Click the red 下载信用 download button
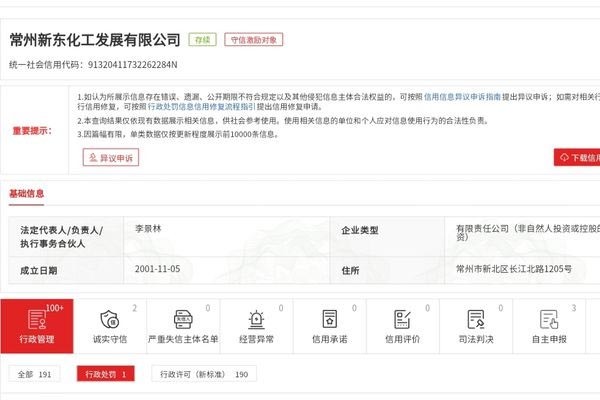The image size is (600, 400). point(577,157)
